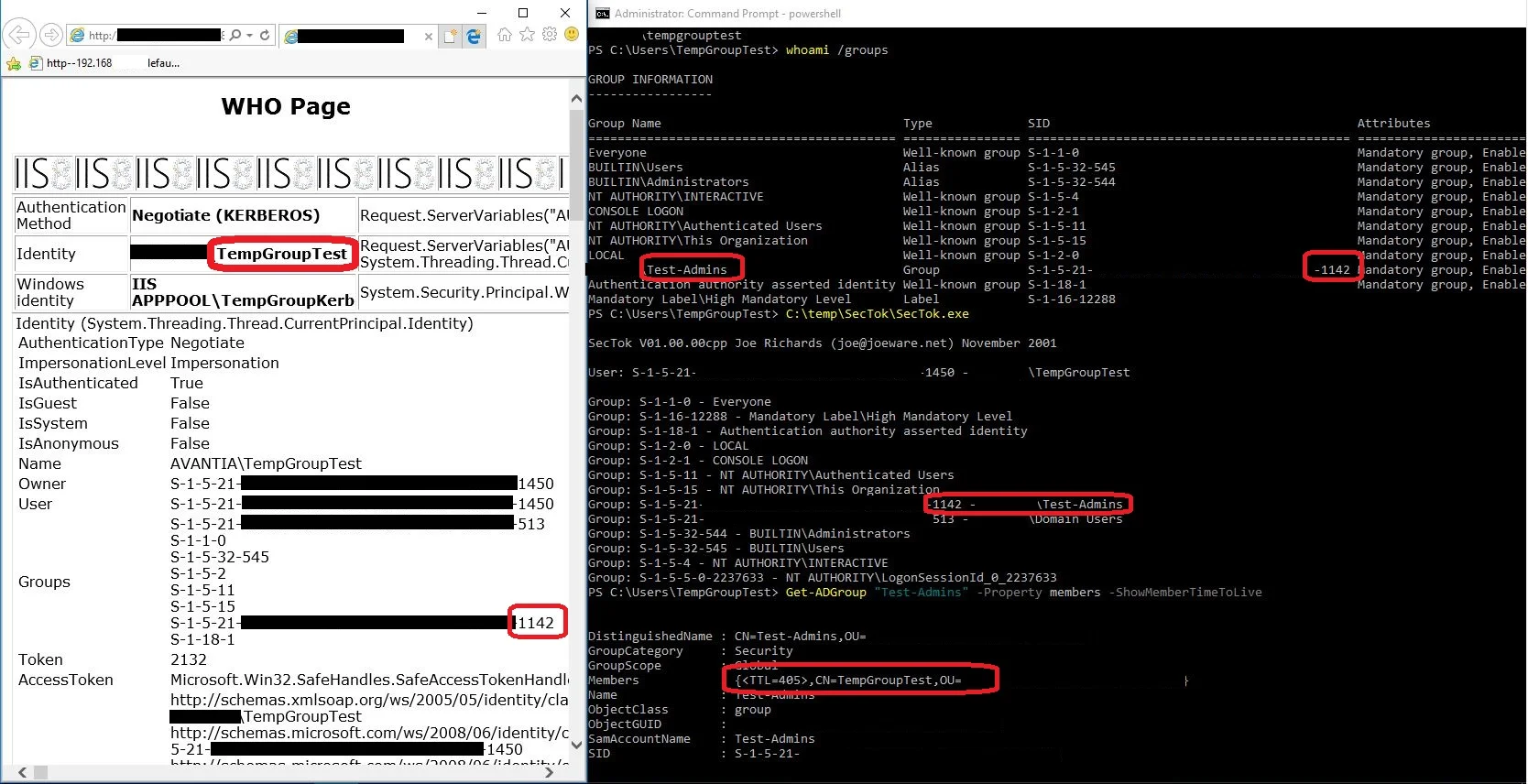1528x784 pixels.
Task: Click the GroupCategory Security value
Action: click(x=763, y=651)
